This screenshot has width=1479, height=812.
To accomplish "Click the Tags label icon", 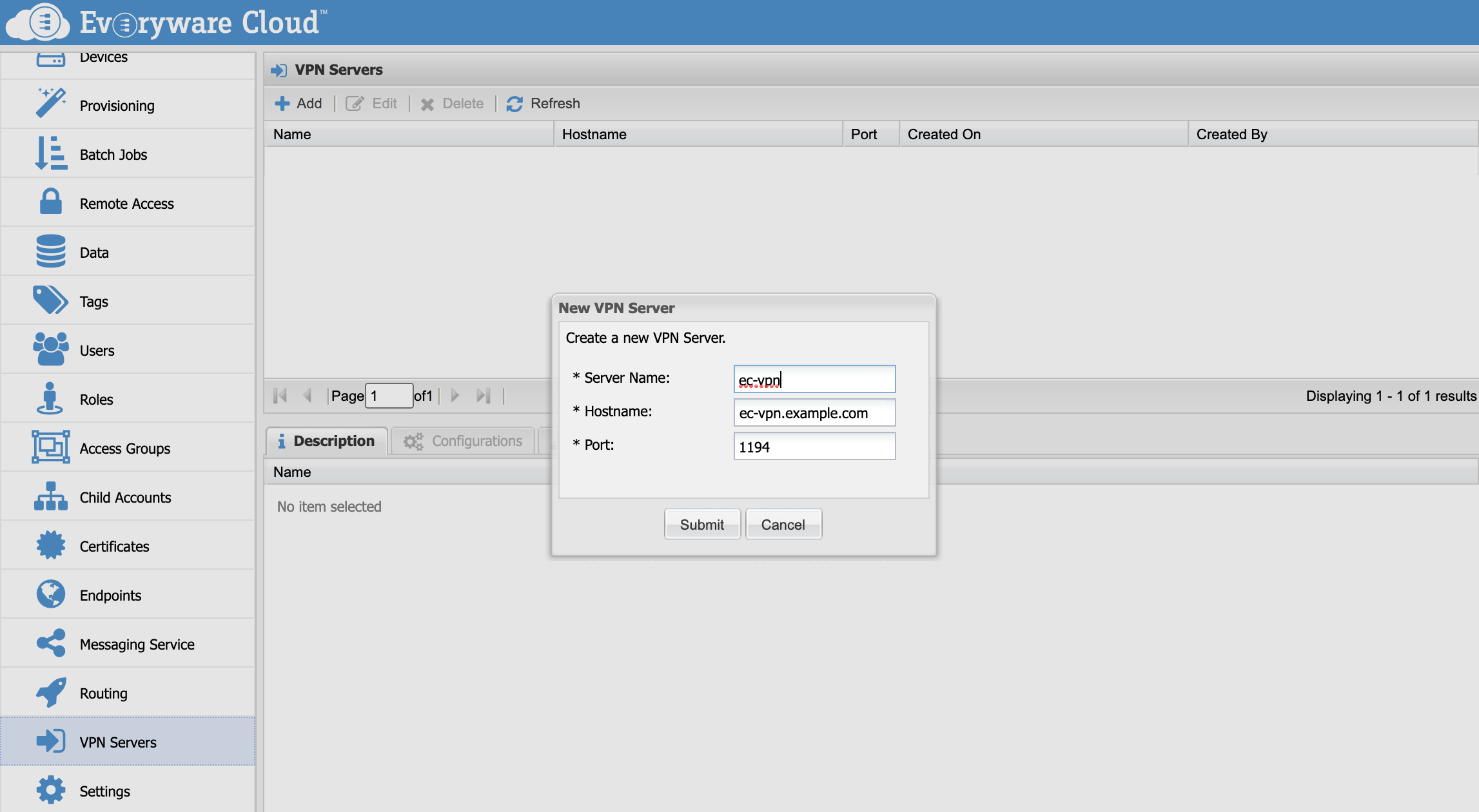I will (50, 300).
